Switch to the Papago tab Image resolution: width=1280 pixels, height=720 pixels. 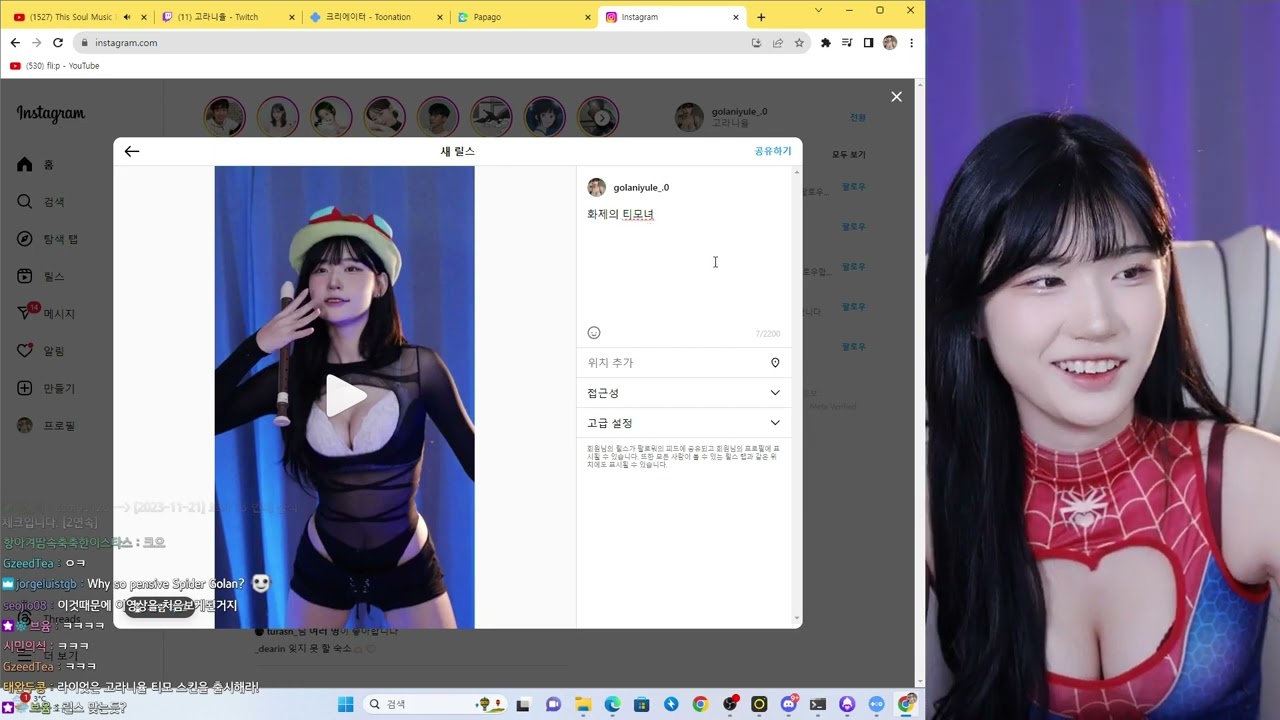pyautogui.click(x=524, y=17)
